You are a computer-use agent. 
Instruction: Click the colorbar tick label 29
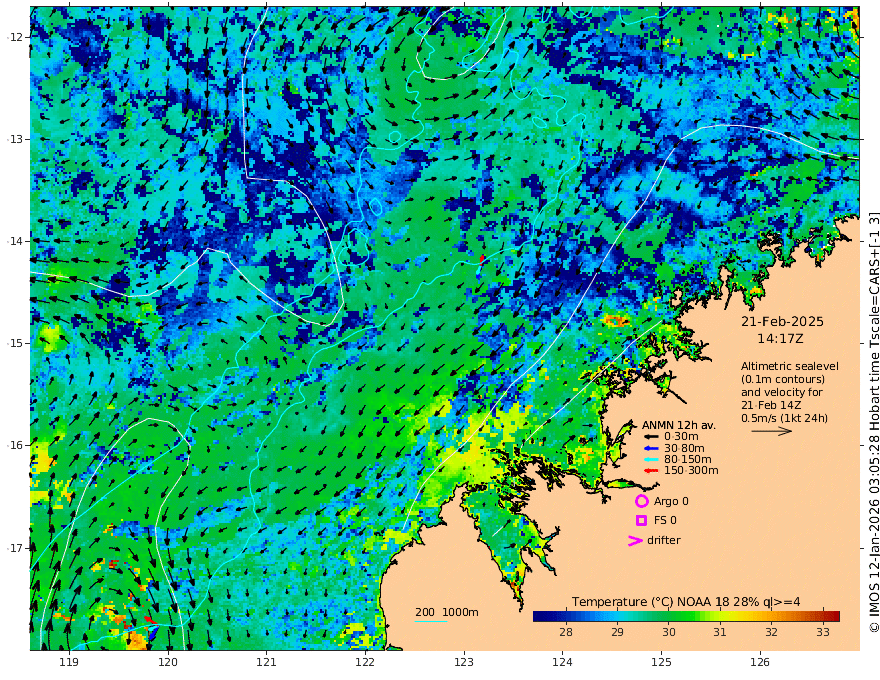pyautogui.click(x=617, y=632)
